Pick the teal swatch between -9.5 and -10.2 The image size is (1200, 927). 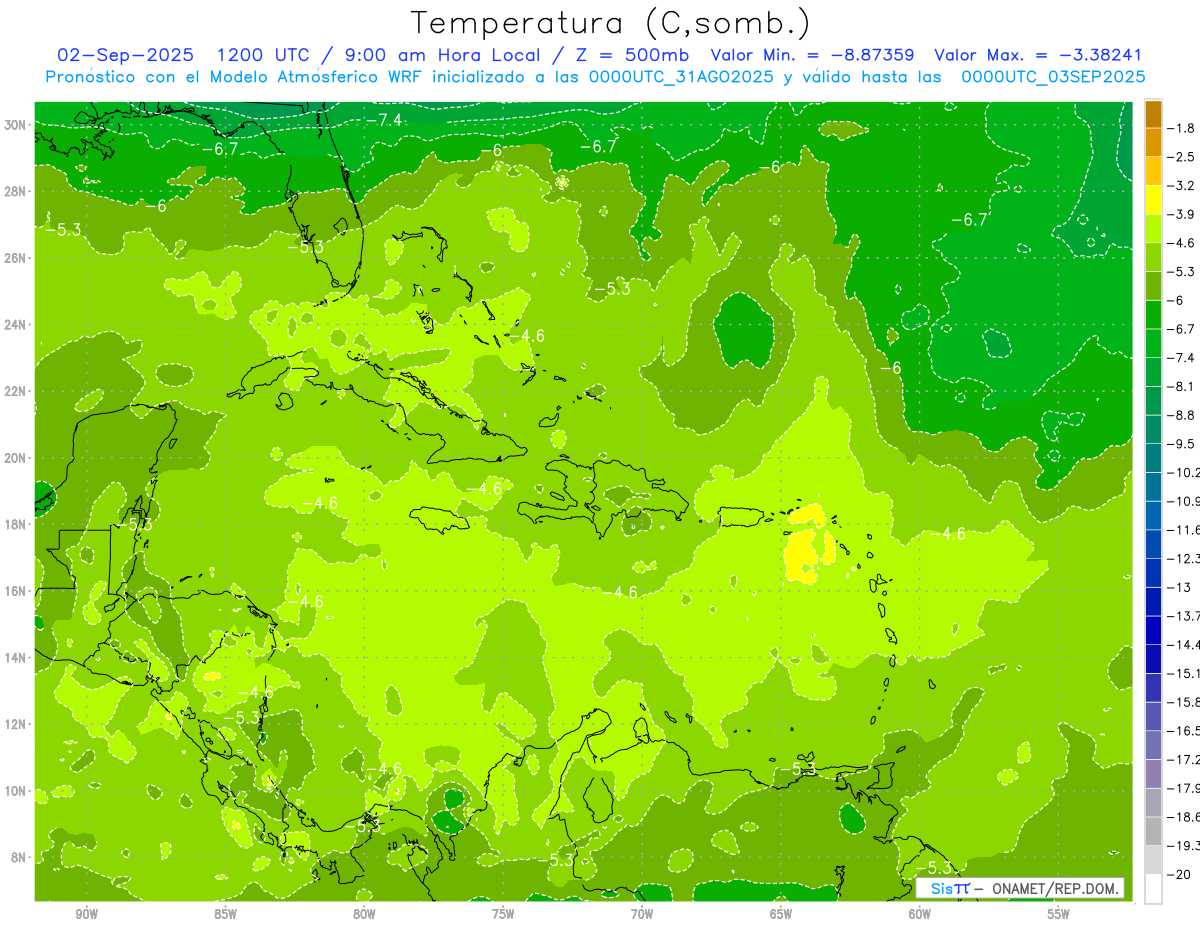(1153, 458)
